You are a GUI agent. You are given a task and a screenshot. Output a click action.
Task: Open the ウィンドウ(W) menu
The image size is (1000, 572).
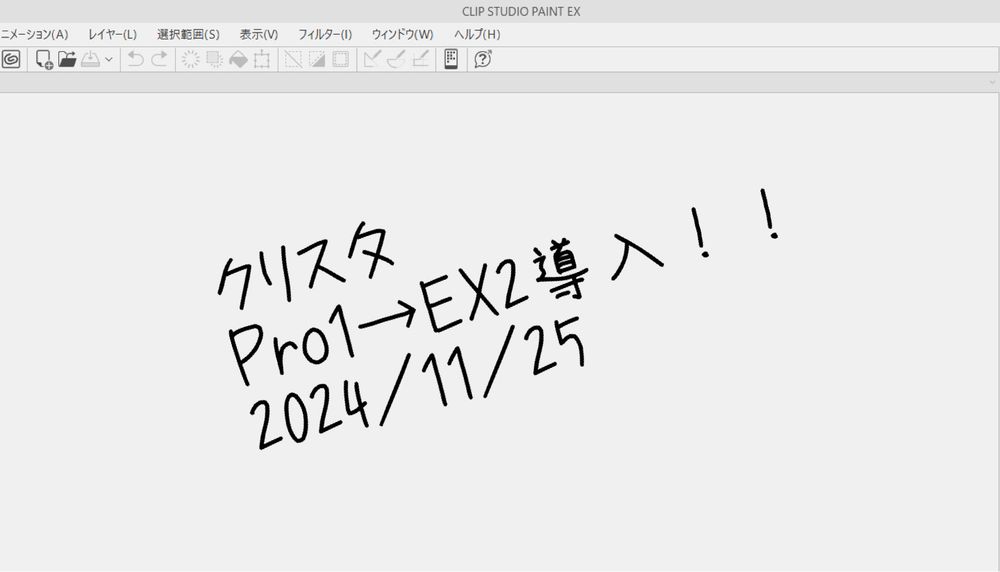(402, 34)
